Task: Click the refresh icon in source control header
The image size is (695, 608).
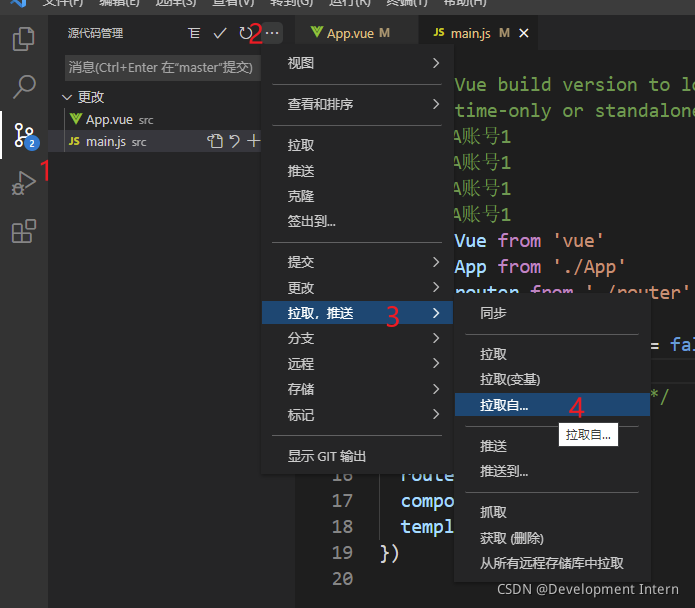Action: click(245, 33)
